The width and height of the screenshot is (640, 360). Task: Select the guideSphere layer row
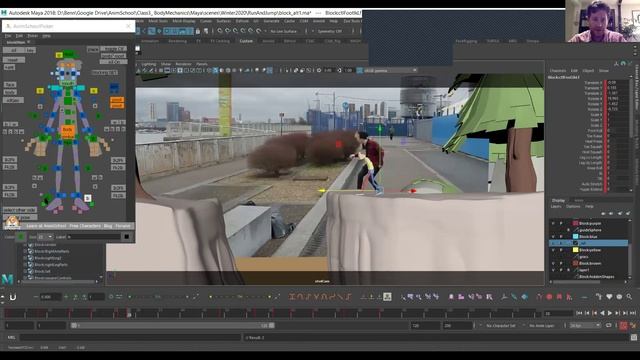click(589, 230)
